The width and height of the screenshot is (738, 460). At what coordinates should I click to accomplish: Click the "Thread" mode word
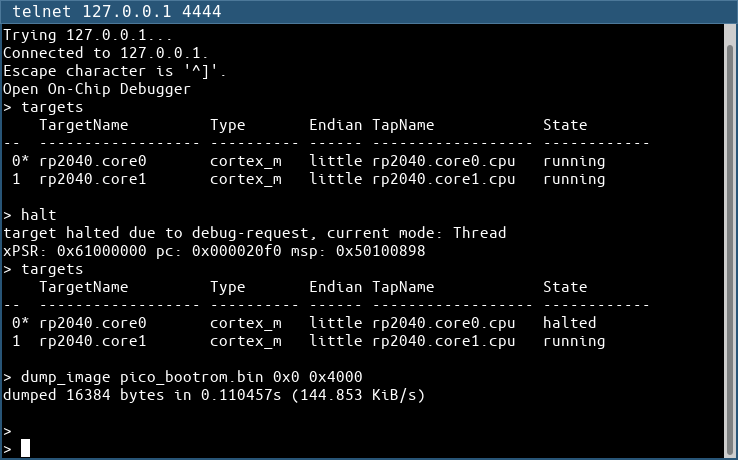(x=480, y=233)
